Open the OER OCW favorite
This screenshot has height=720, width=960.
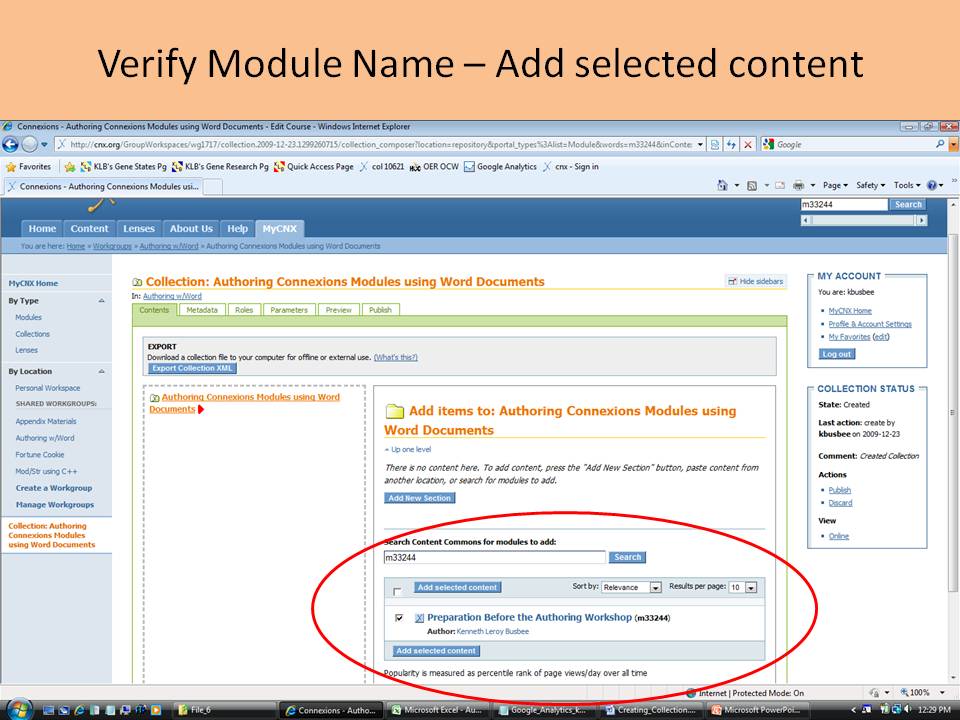coord(434,167)
